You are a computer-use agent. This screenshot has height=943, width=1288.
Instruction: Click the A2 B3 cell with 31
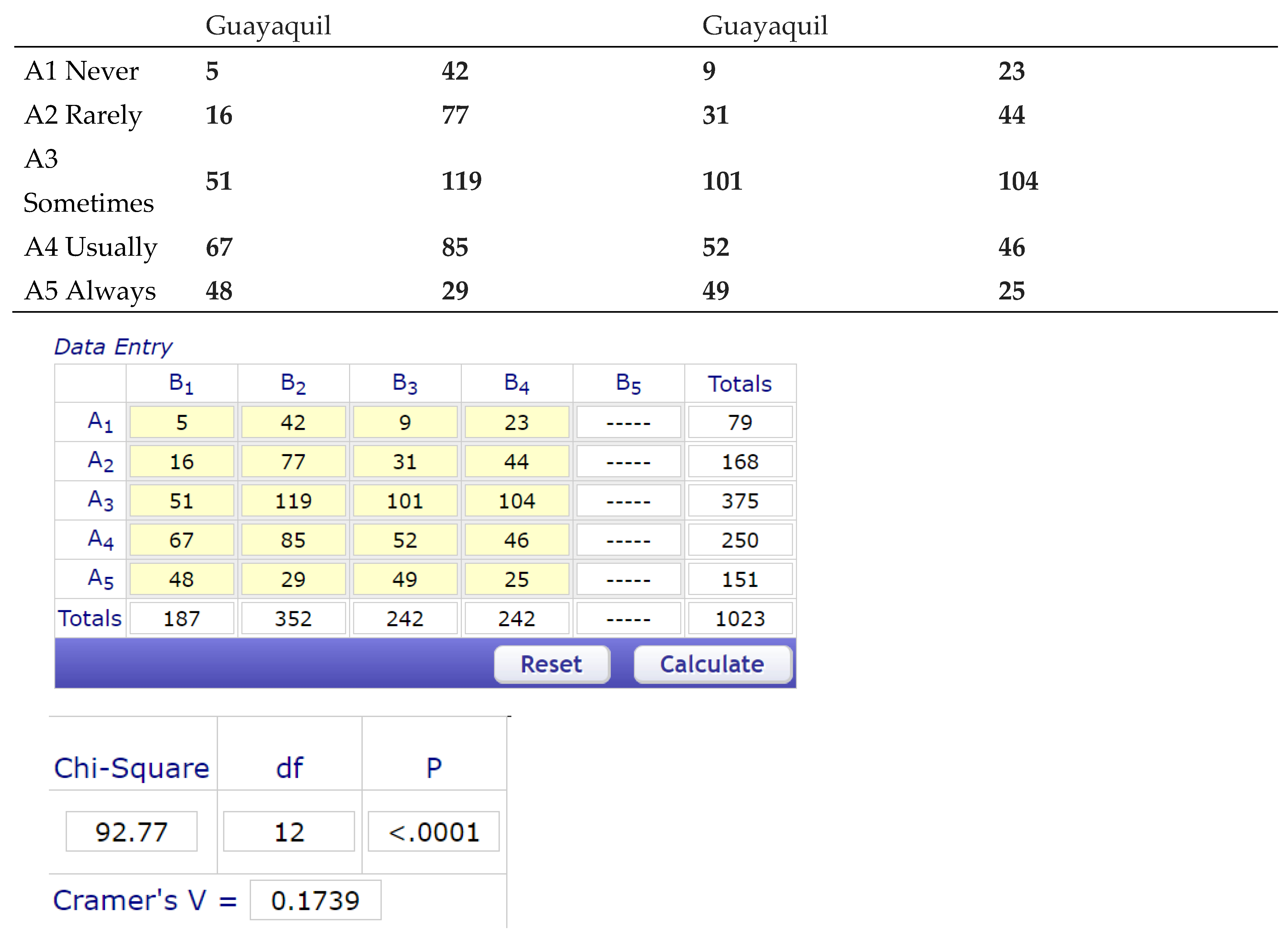tap(405, 461)
